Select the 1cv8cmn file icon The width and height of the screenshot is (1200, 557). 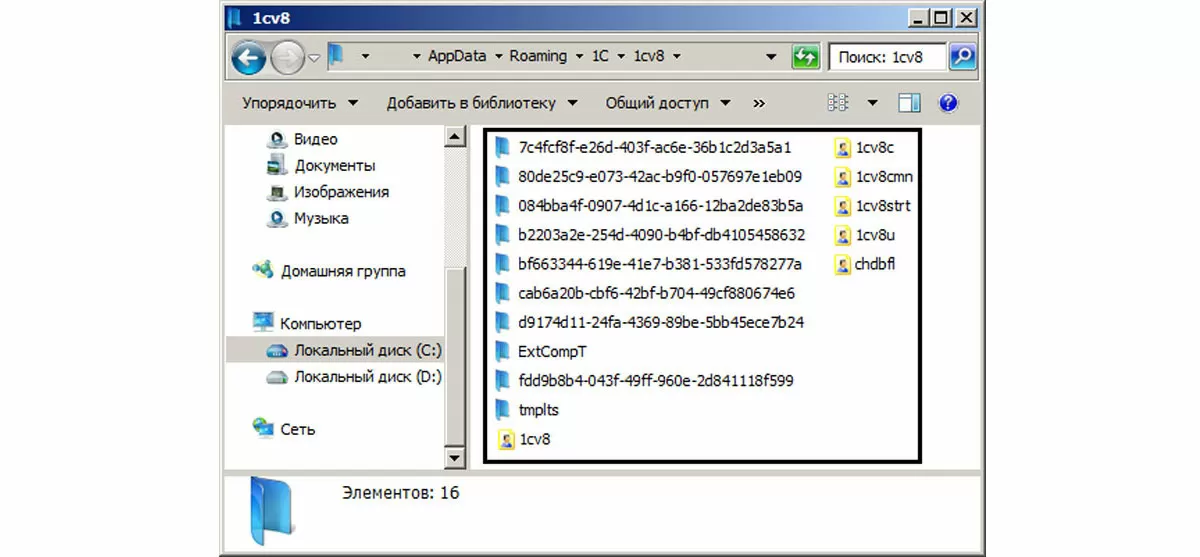coord(842,177)
